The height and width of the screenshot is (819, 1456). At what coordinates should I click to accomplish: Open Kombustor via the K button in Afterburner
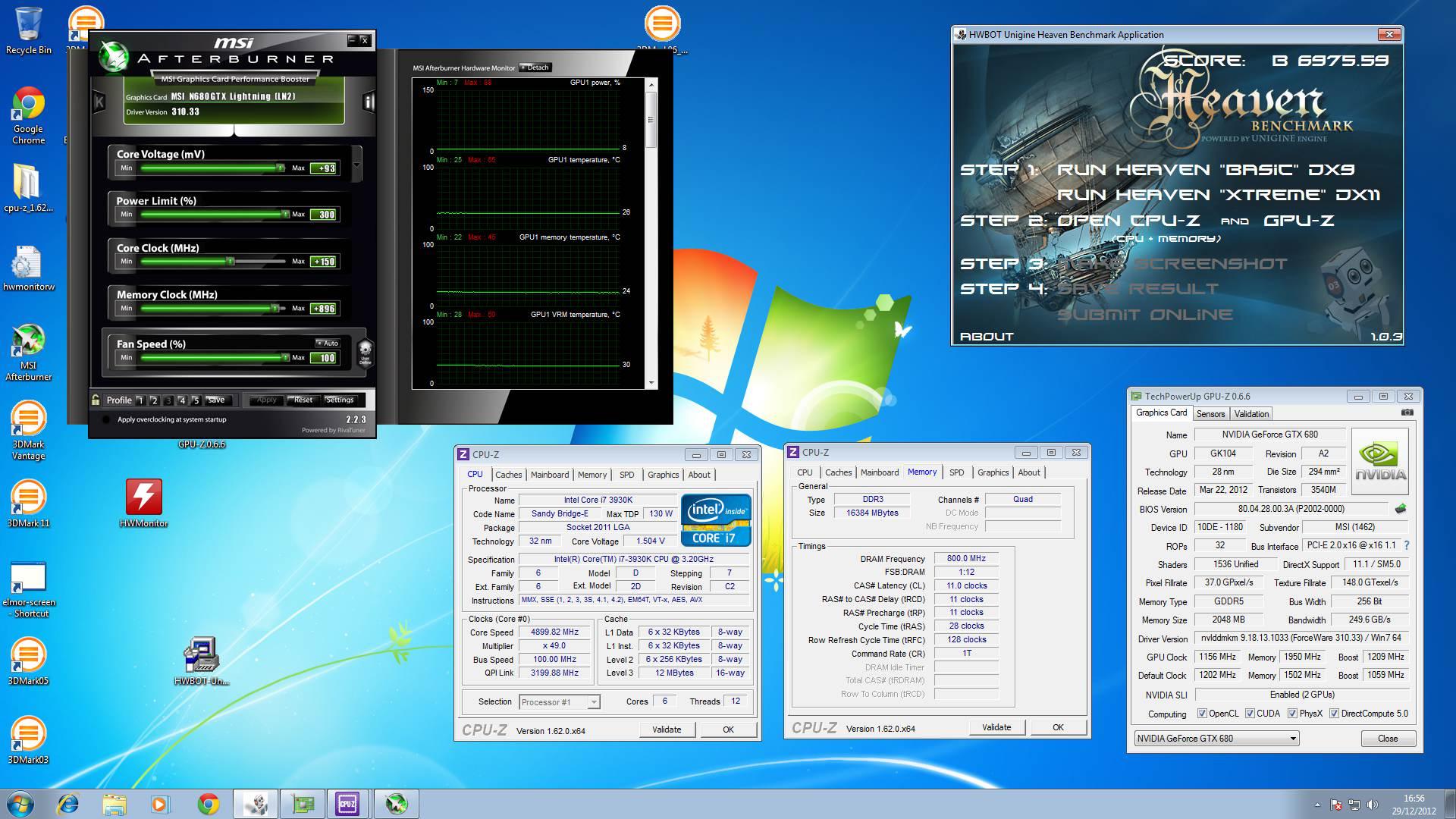99,102
